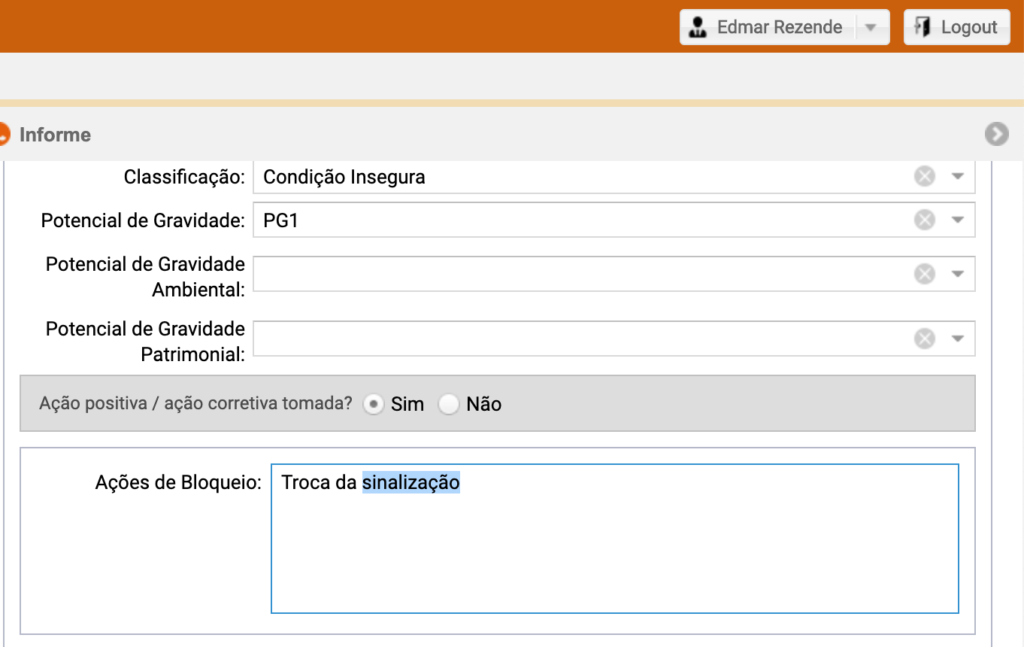Click the empty Potencial de Gravidade Ambiental field
This screenshot has width=1024, height=647.
614,274
